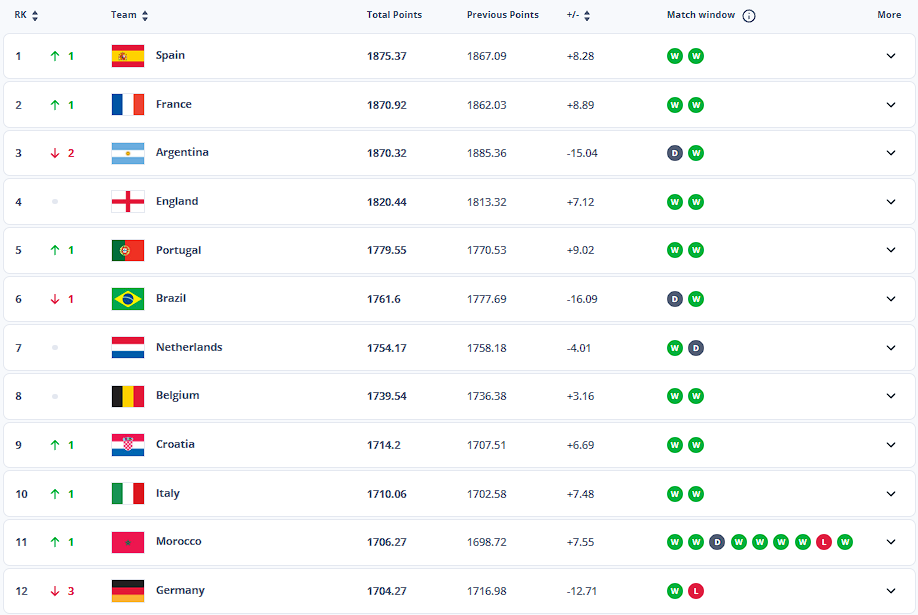Select Morocco's red L match result
The height and width of the screenshot is (615, 918).
[x=824, y=542]
